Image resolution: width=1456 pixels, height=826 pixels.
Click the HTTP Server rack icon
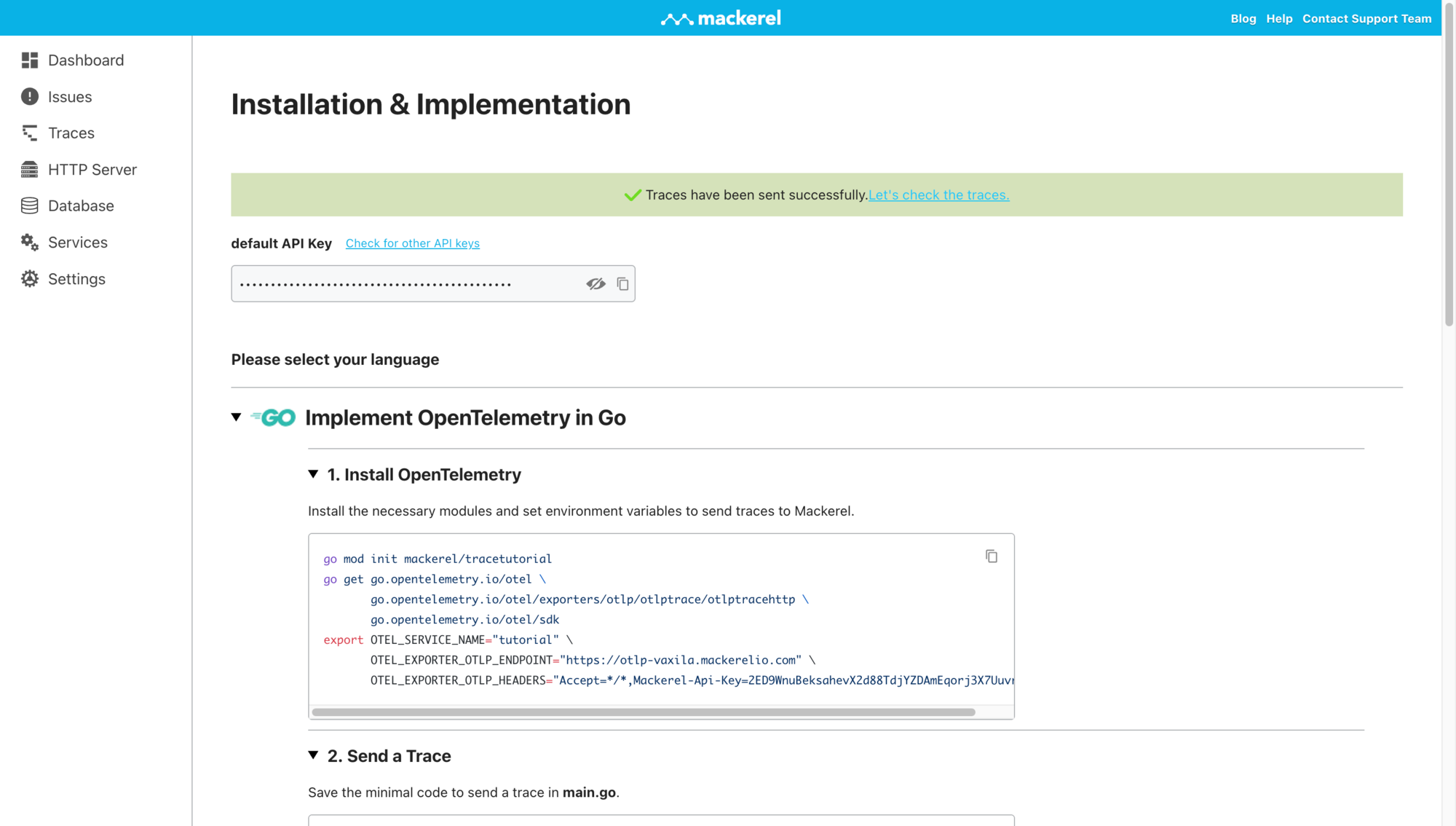point(29,170)
